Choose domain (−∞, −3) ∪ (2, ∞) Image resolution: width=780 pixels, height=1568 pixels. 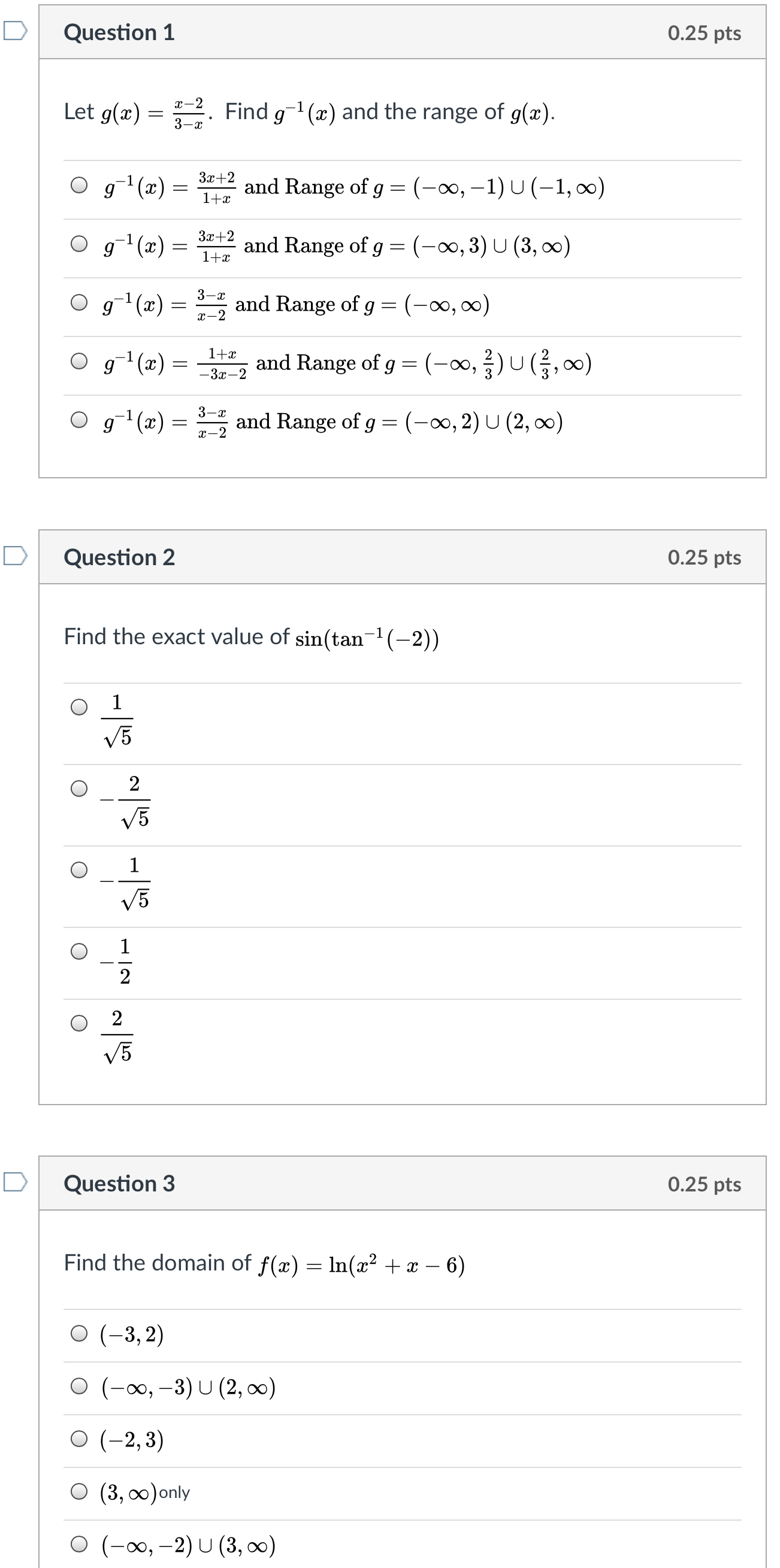(79, 1387)
